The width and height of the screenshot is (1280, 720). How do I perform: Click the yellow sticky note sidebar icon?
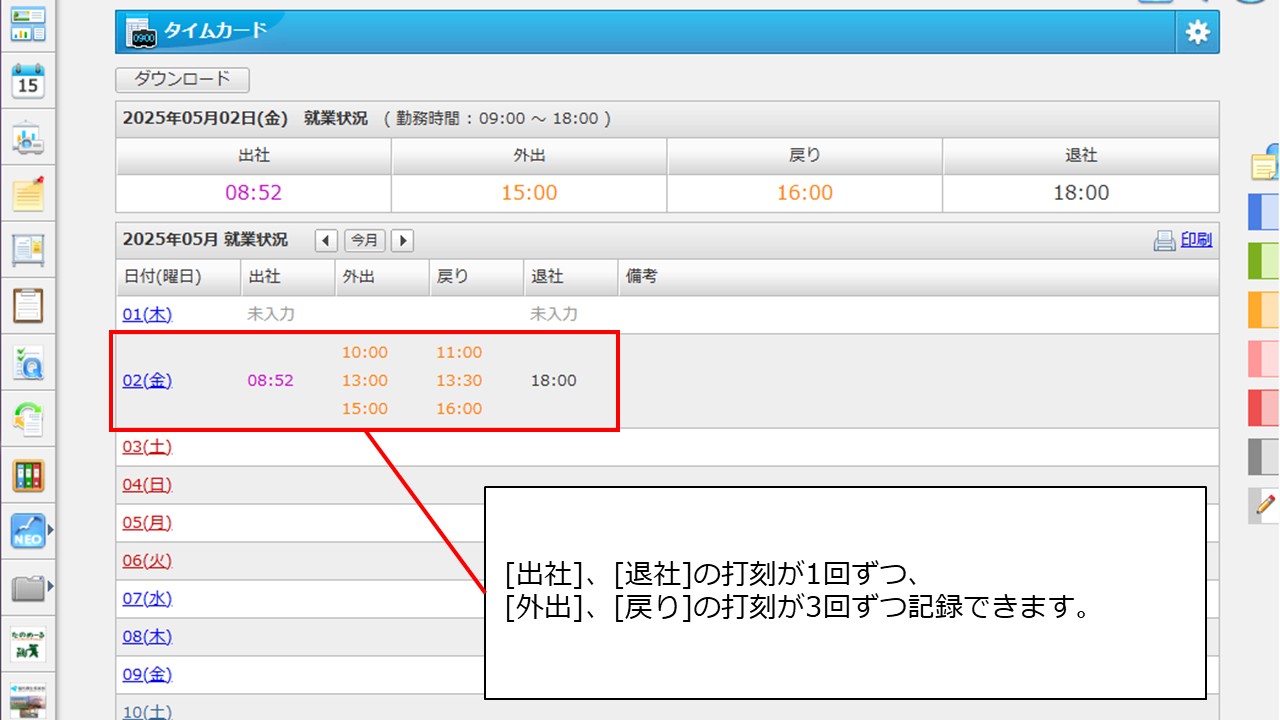pos(28,194)
